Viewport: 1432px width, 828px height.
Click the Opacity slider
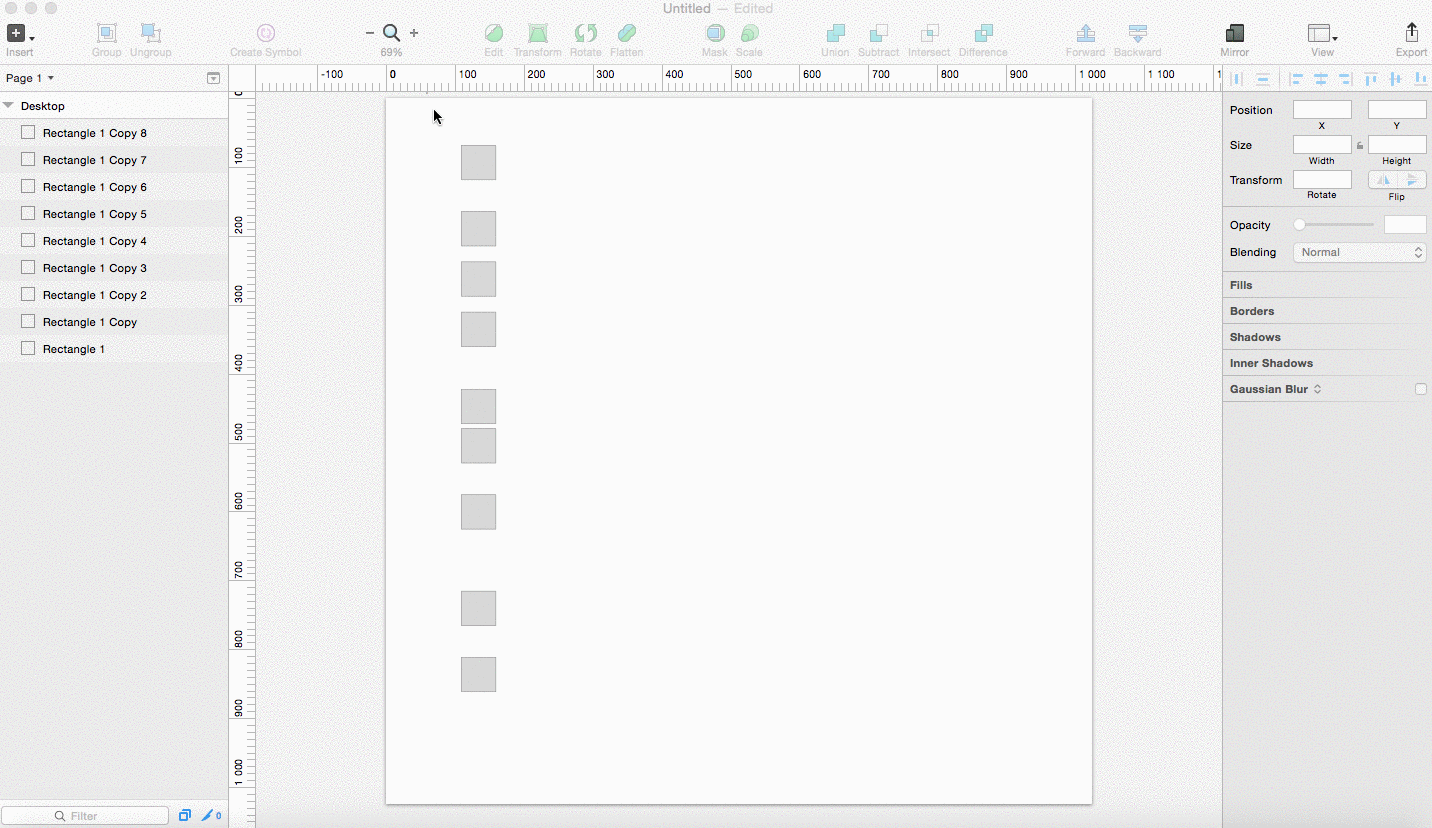pyautogui.click(x=1334, y=225)
